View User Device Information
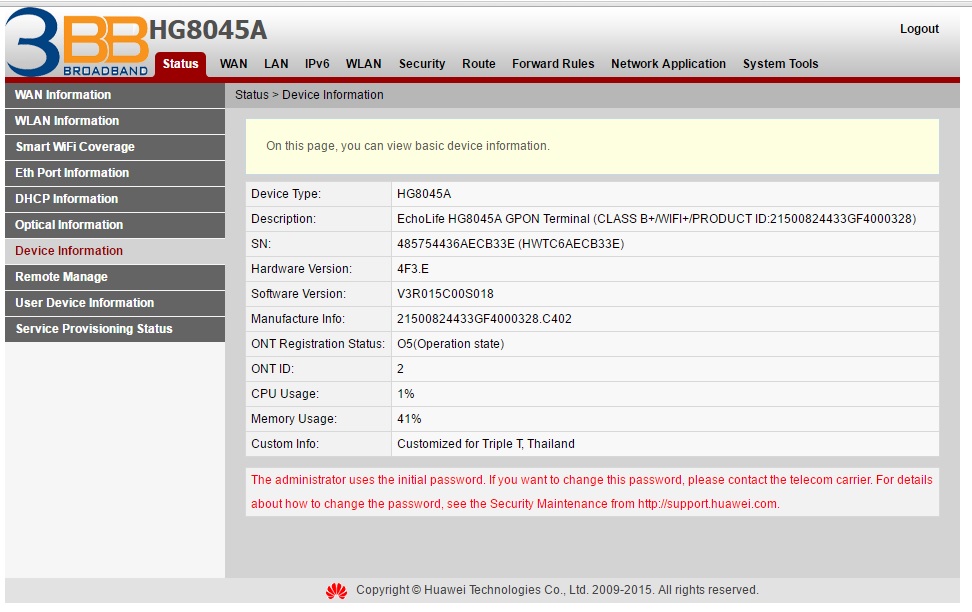This screenshot has width=972, height=612. click(115, 304)
